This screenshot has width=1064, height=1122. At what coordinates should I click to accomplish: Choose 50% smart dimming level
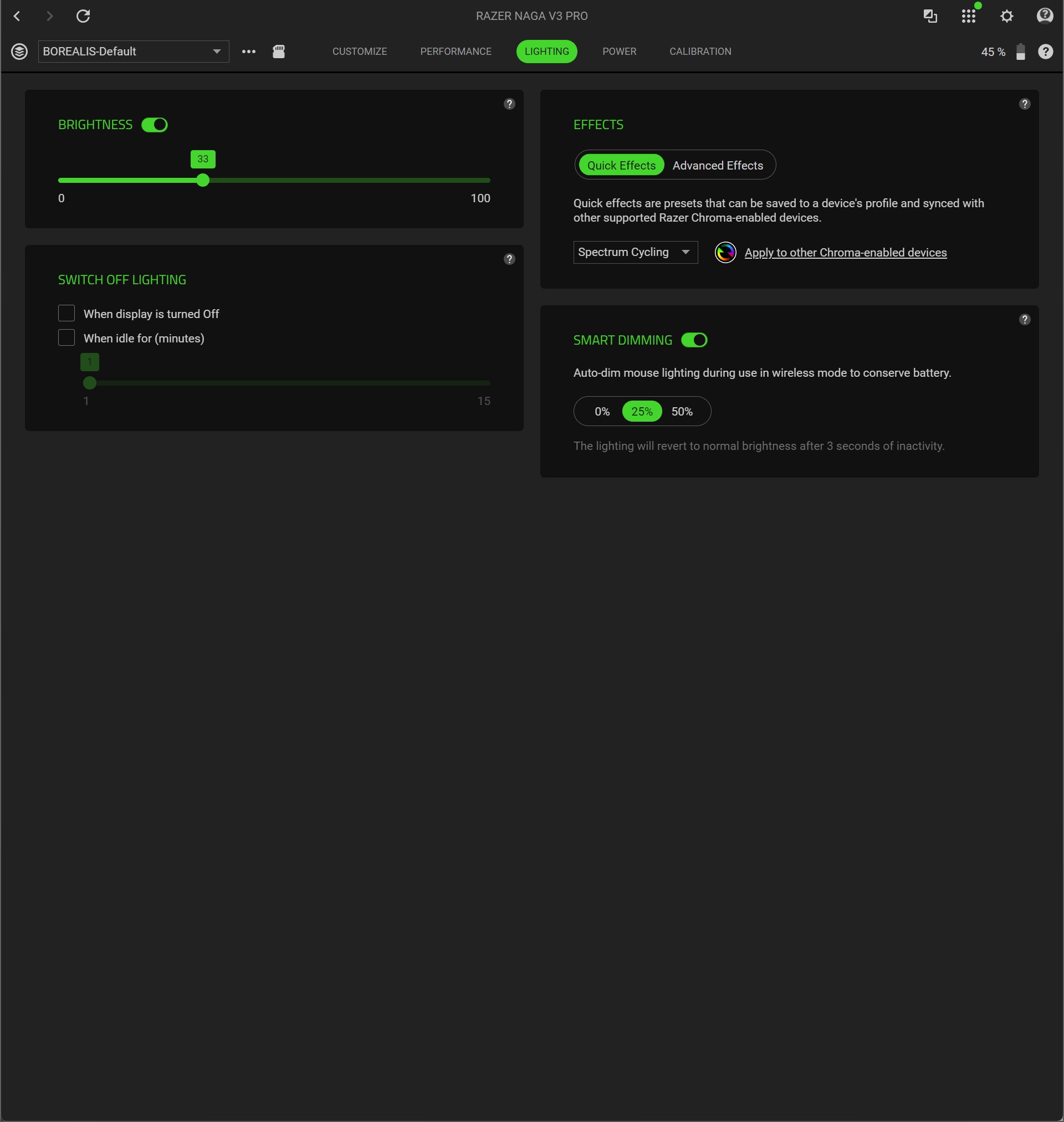[682, 412]
